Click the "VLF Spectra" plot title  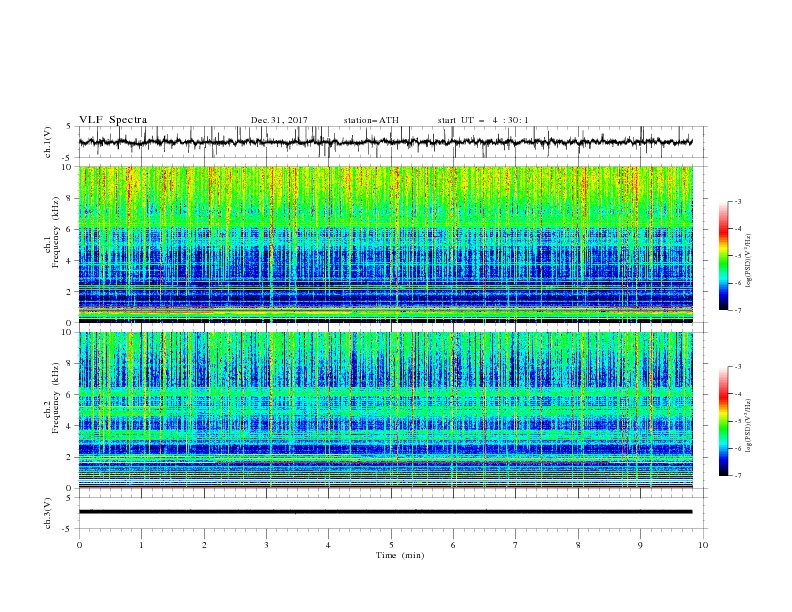113,120
